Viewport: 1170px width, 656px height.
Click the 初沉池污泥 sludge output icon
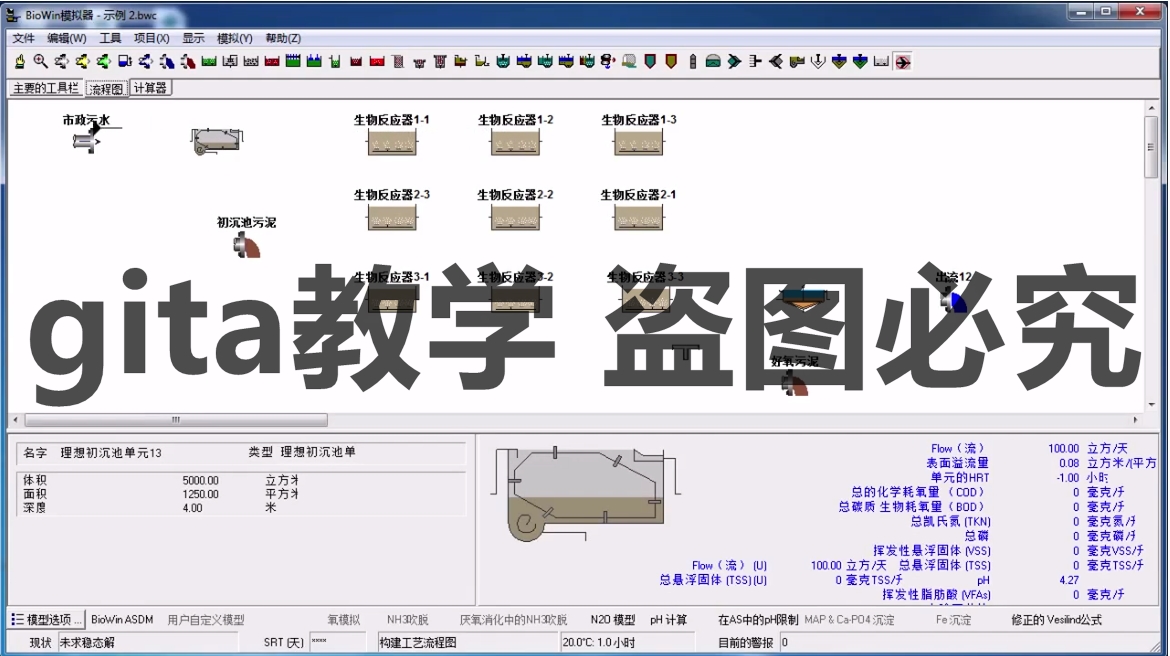(246, 245)
